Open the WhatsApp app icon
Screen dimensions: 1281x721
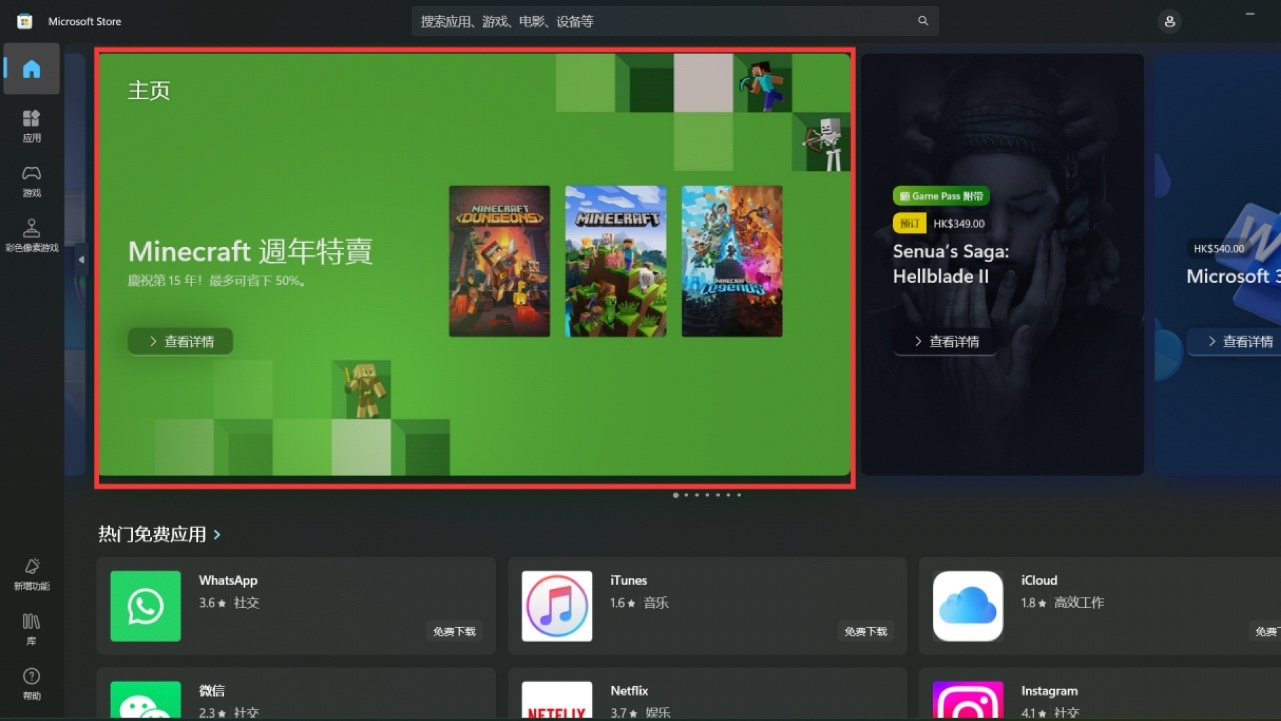[x=146, y=606]
